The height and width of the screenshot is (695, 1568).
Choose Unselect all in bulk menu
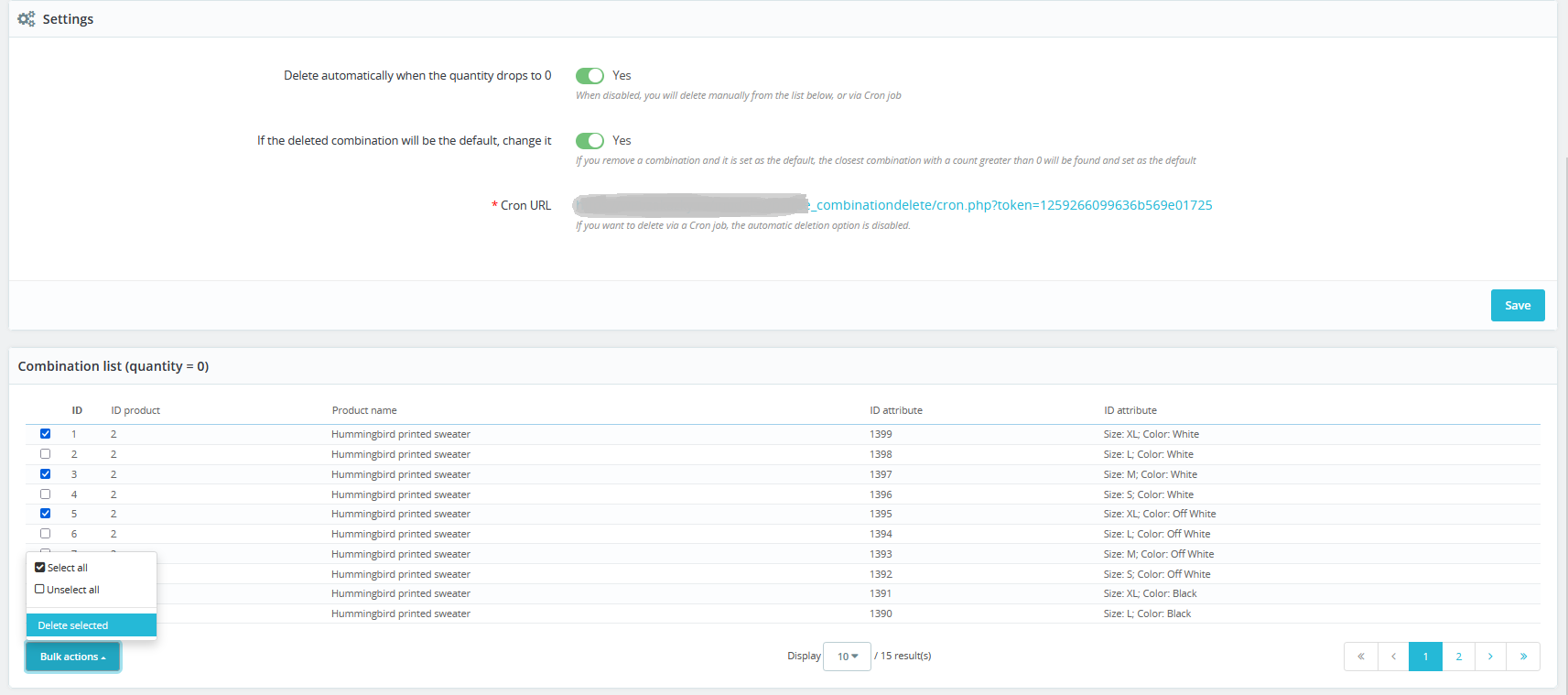coord(67,590)
